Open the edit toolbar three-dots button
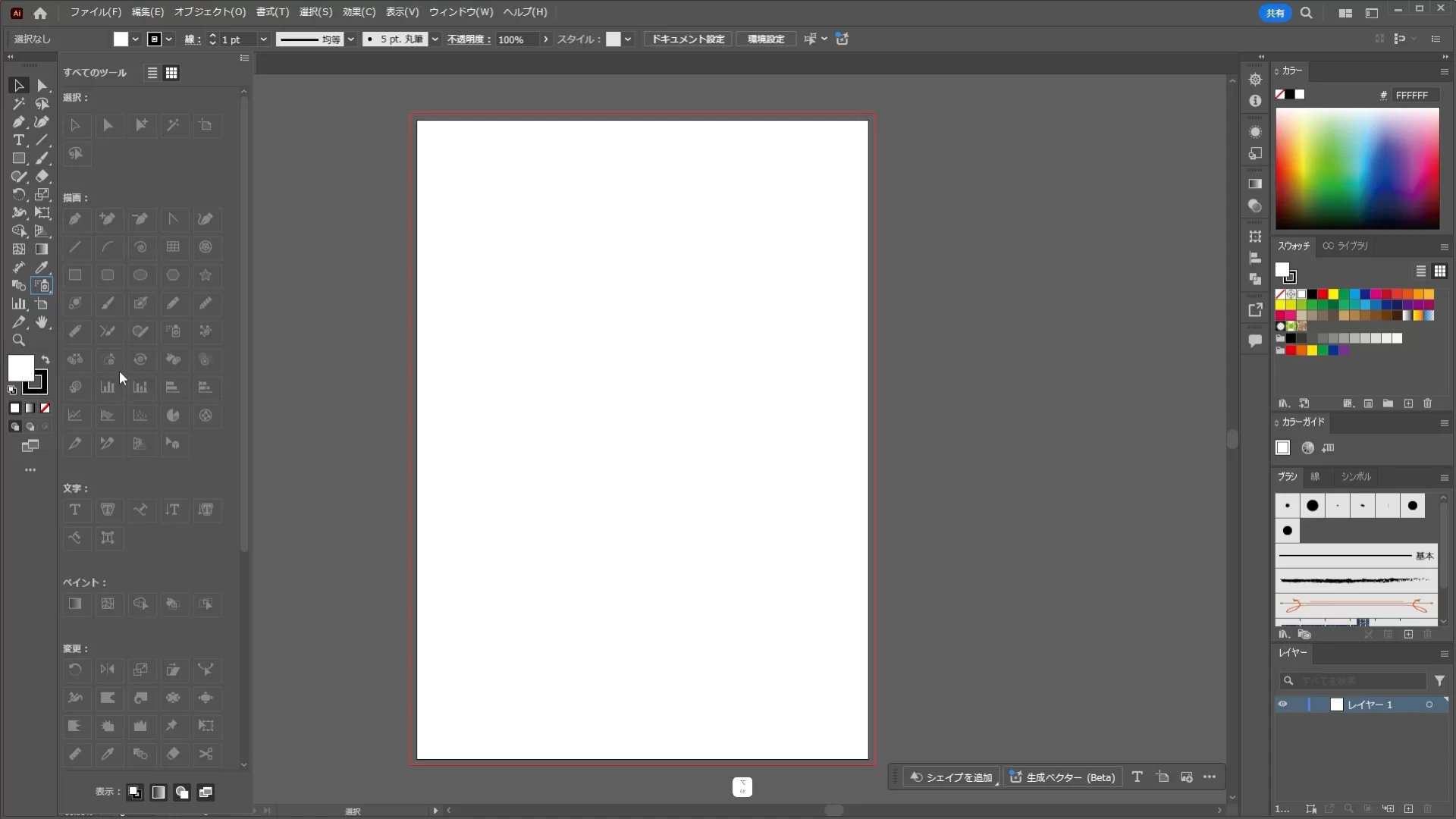The width and height of the screenshot is (1456, 819). click(x=30, y=470)
